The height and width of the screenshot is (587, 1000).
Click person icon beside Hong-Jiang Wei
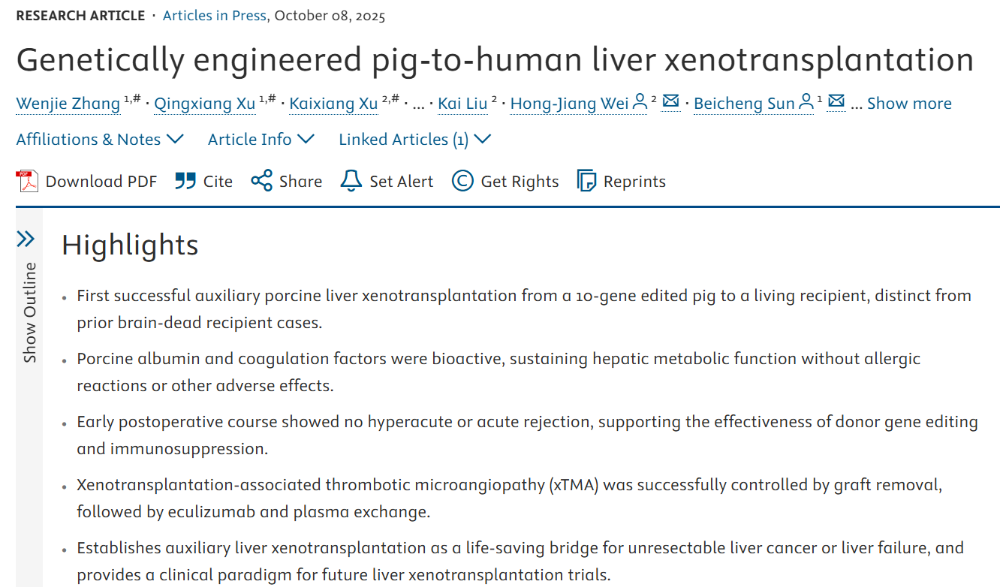640,103
